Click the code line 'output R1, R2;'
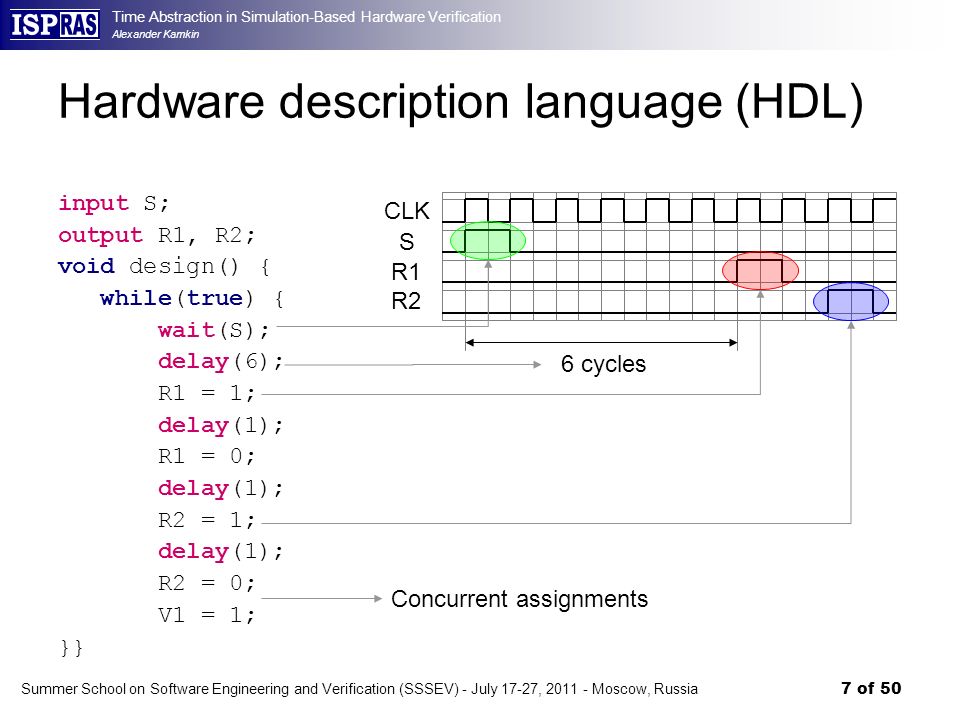This screenshot has width=960, height=720. [x=157, y=235]
